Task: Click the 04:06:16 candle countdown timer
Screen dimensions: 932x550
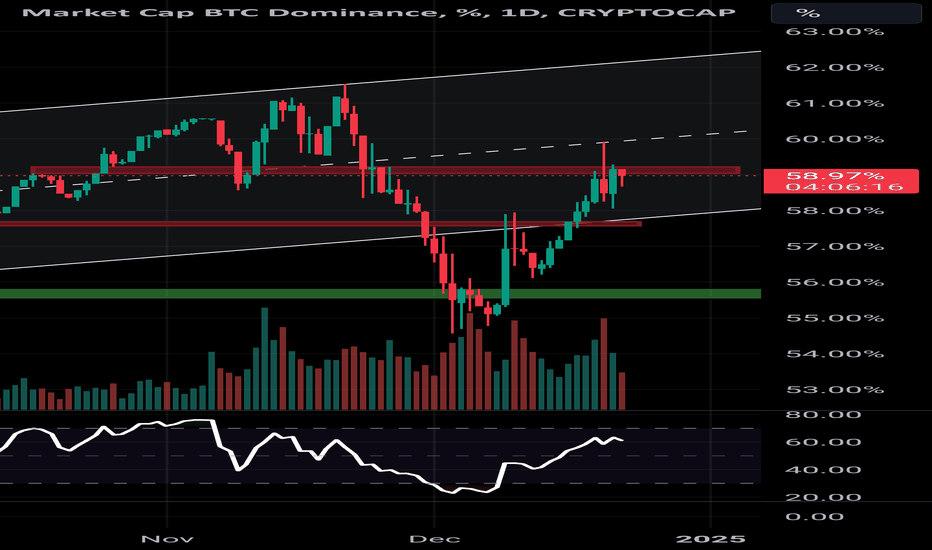Action: (844, 187)
